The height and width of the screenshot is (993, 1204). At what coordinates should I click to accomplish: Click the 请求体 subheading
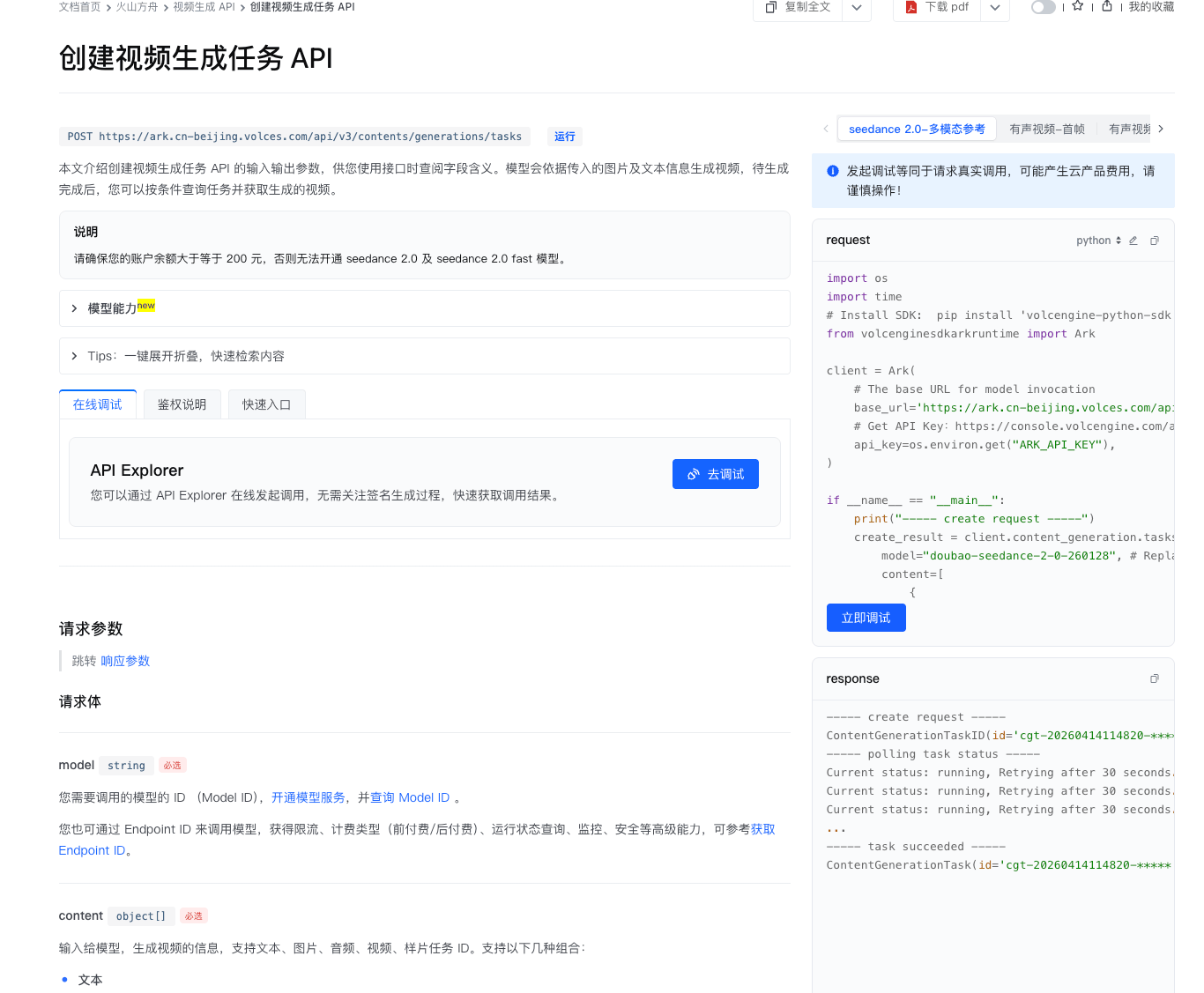pos(80,701)
